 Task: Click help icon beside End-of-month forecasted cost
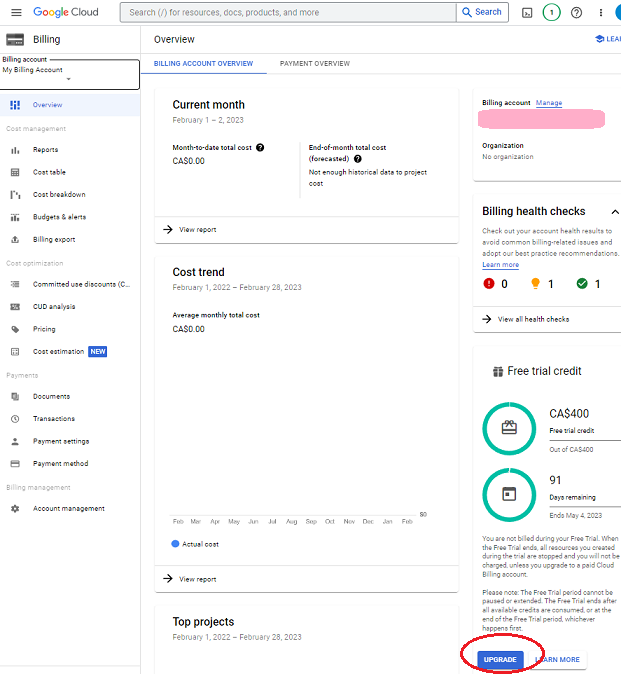[357, 158]
